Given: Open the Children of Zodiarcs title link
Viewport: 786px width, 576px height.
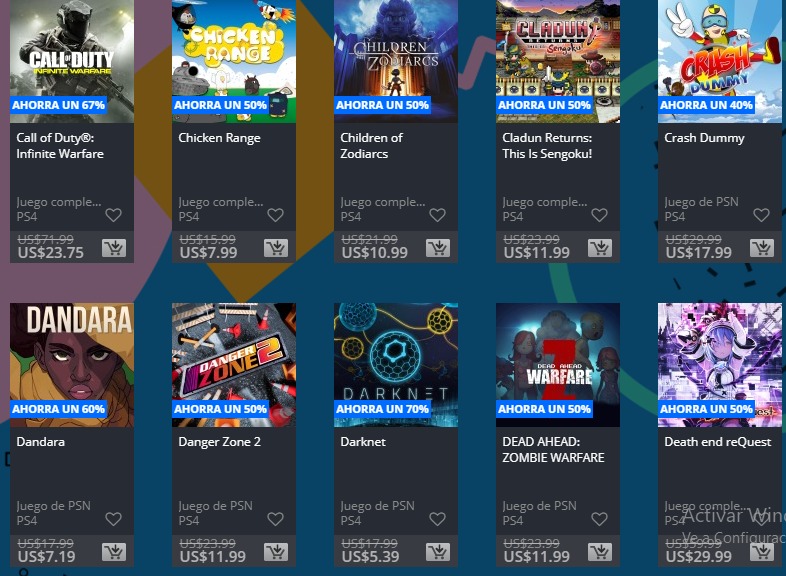Looking at the screenshot, I should tap(371, 145).
